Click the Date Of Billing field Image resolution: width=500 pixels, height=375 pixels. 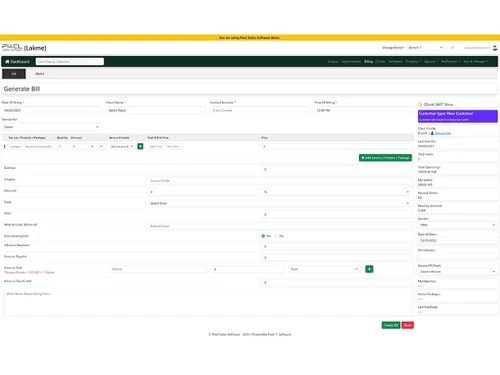coord(51,110)
